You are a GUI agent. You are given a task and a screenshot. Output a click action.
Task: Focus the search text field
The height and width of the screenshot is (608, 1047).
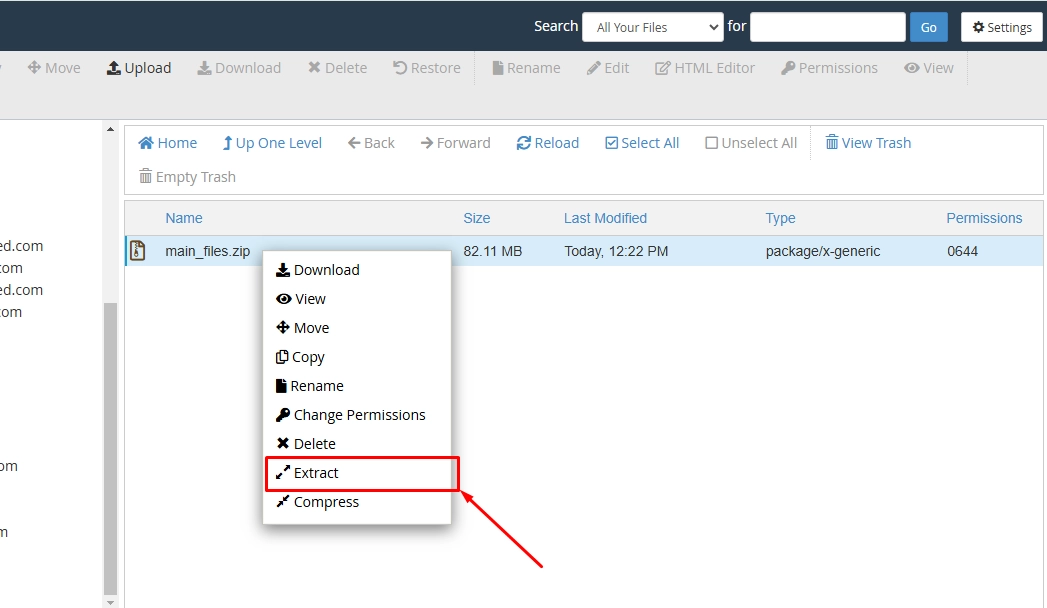point(827,27)
